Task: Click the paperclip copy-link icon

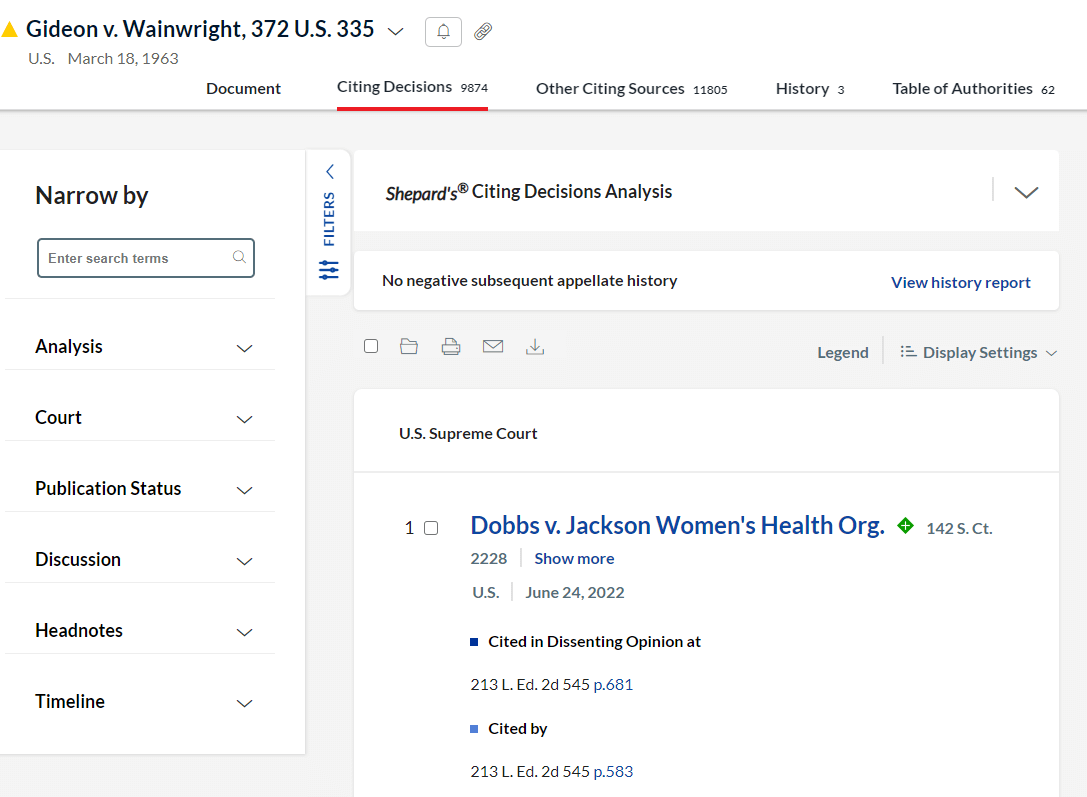Action: [x=483, y=32]
